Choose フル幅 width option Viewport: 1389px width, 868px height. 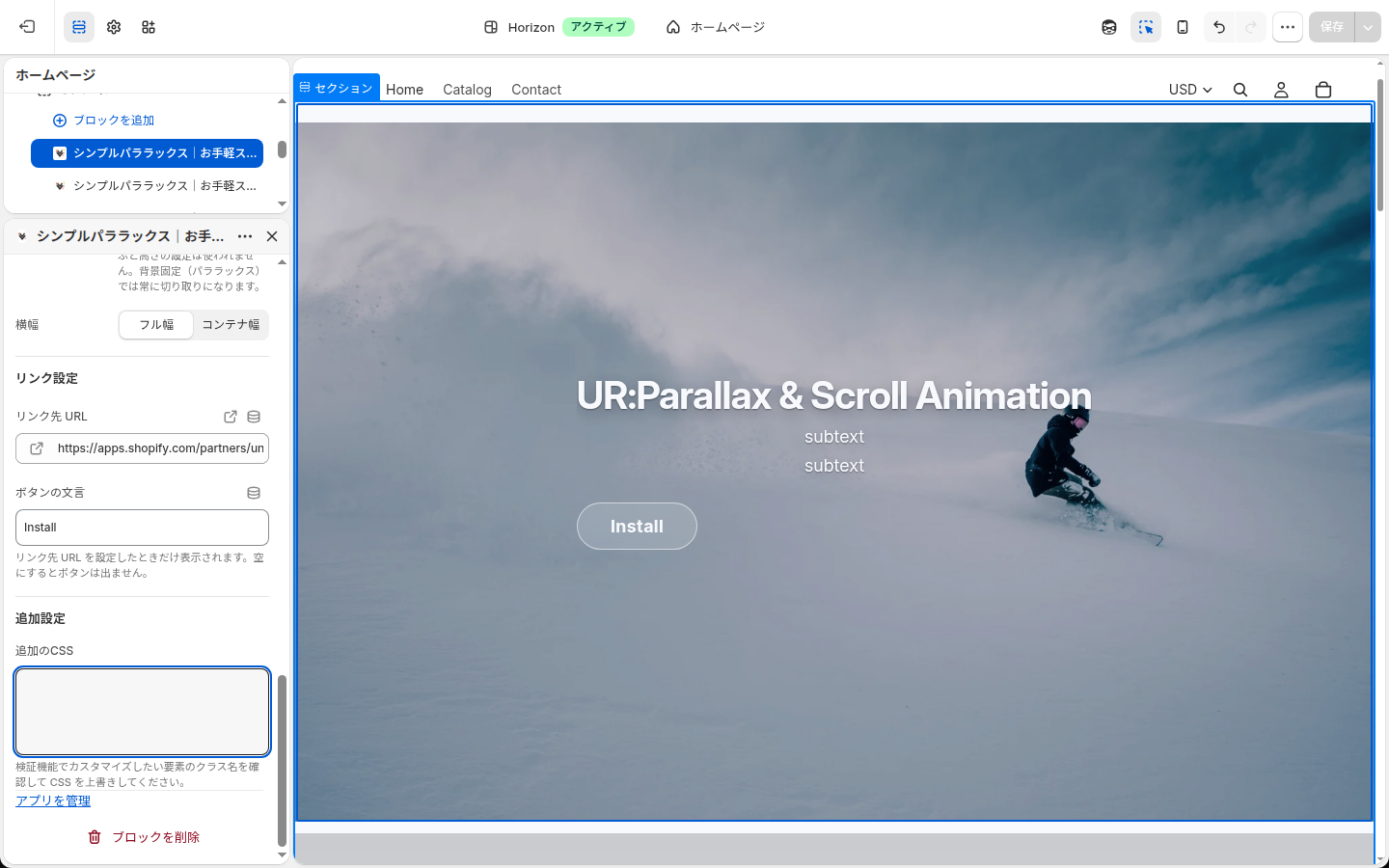point(156,325)
